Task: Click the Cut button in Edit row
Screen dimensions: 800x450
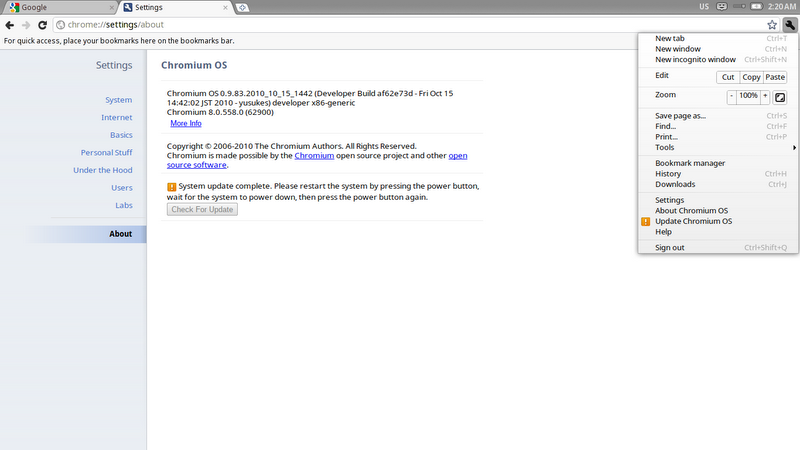Action: click(728, 77)
